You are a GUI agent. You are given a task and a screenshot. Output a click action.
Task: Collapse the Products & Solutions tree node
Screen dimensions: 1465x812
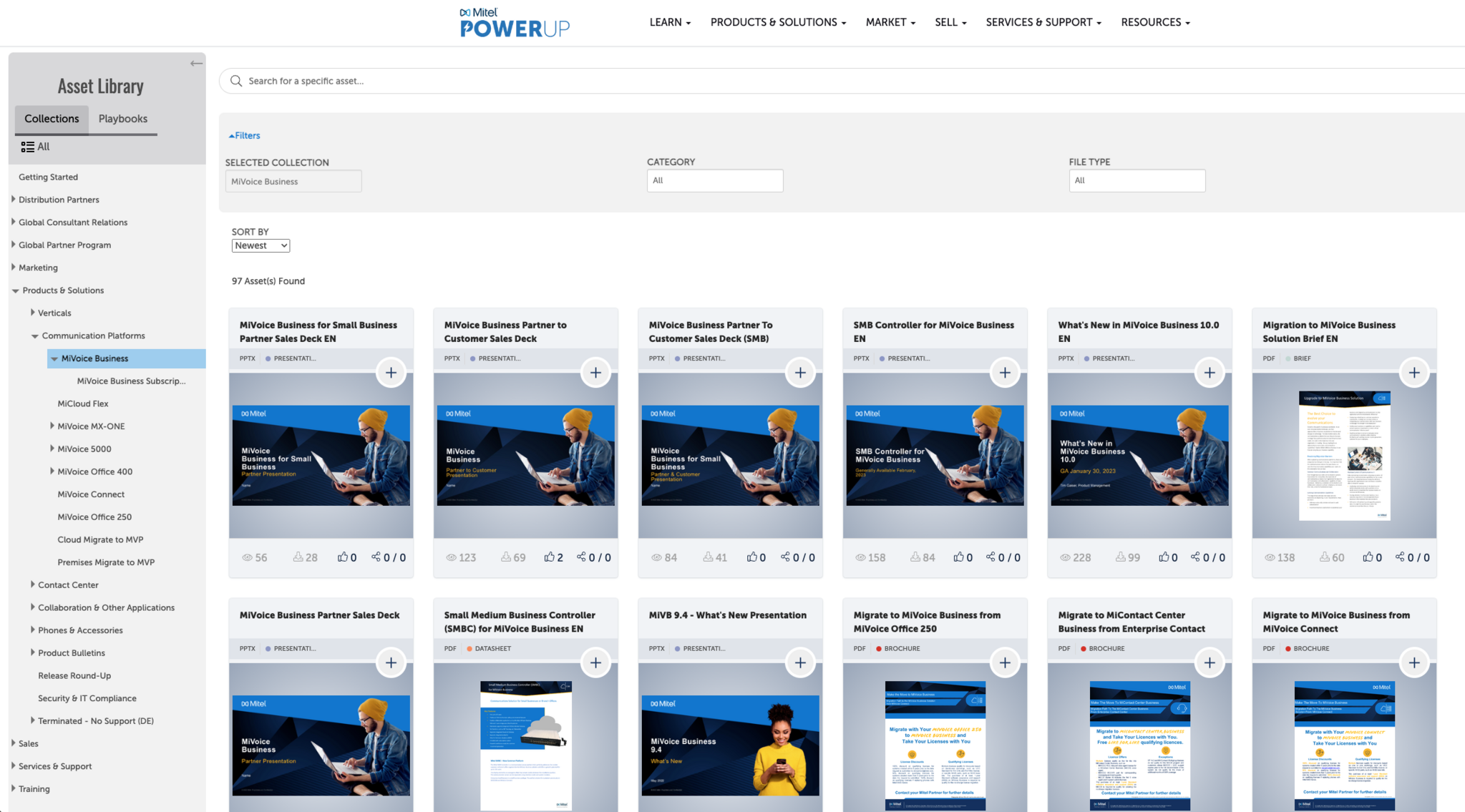click(x=15, y=290)
